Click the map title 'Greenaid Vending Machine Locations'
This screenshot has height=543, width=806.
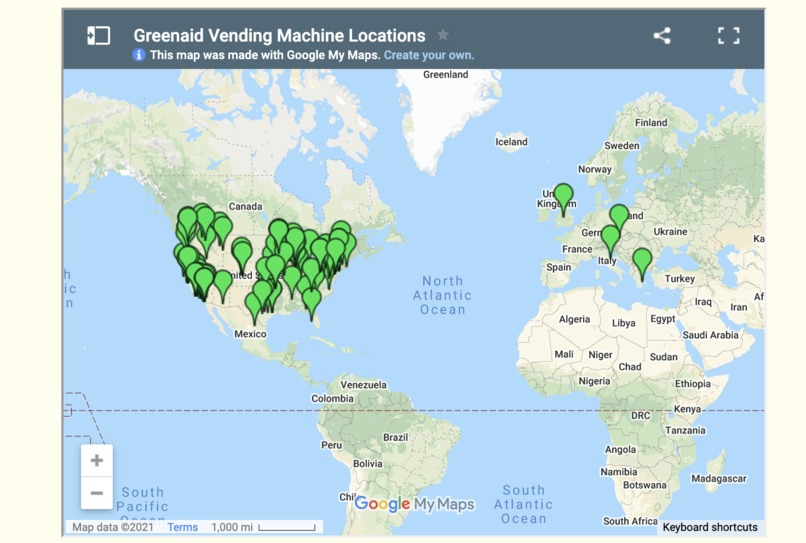279,35
